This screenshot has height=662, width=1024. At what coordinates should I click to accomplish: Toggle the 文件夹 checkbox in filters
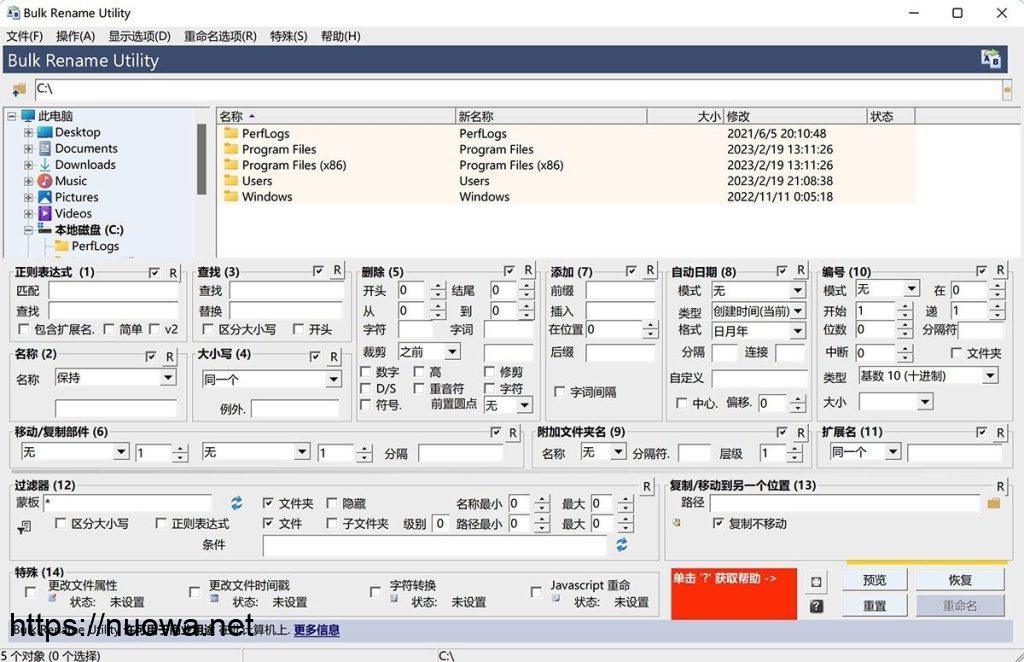tap(268, 503)
